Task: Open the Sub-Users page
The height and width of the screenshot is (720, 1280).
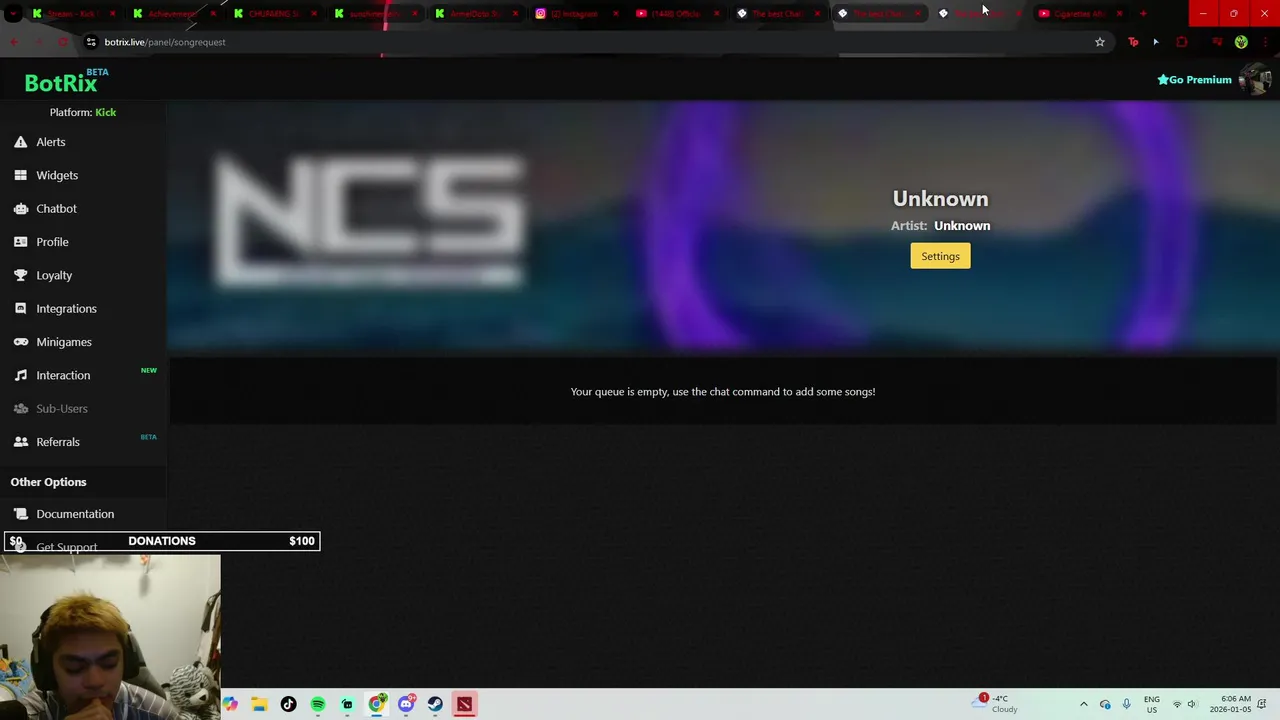Action: (50, 408)
